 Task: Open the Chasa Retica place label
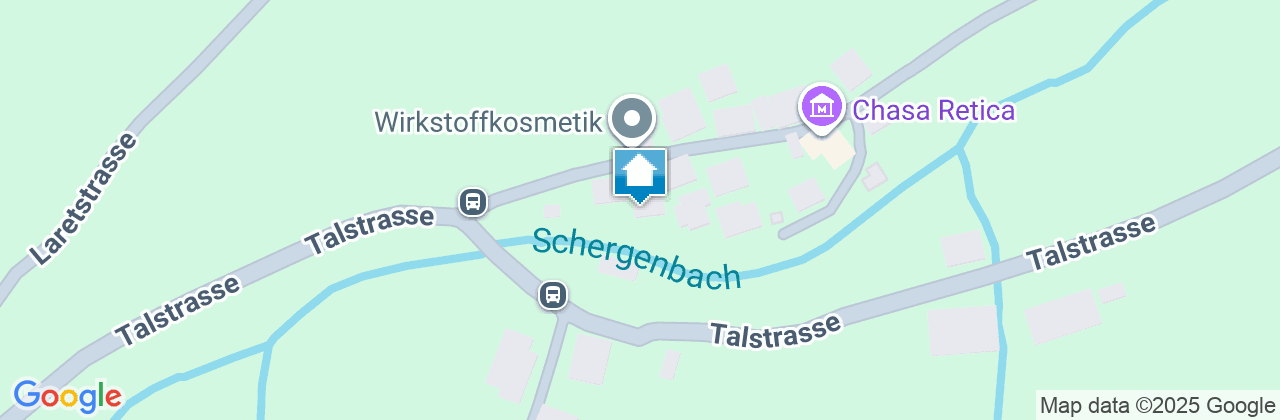[x=934, y=110]
